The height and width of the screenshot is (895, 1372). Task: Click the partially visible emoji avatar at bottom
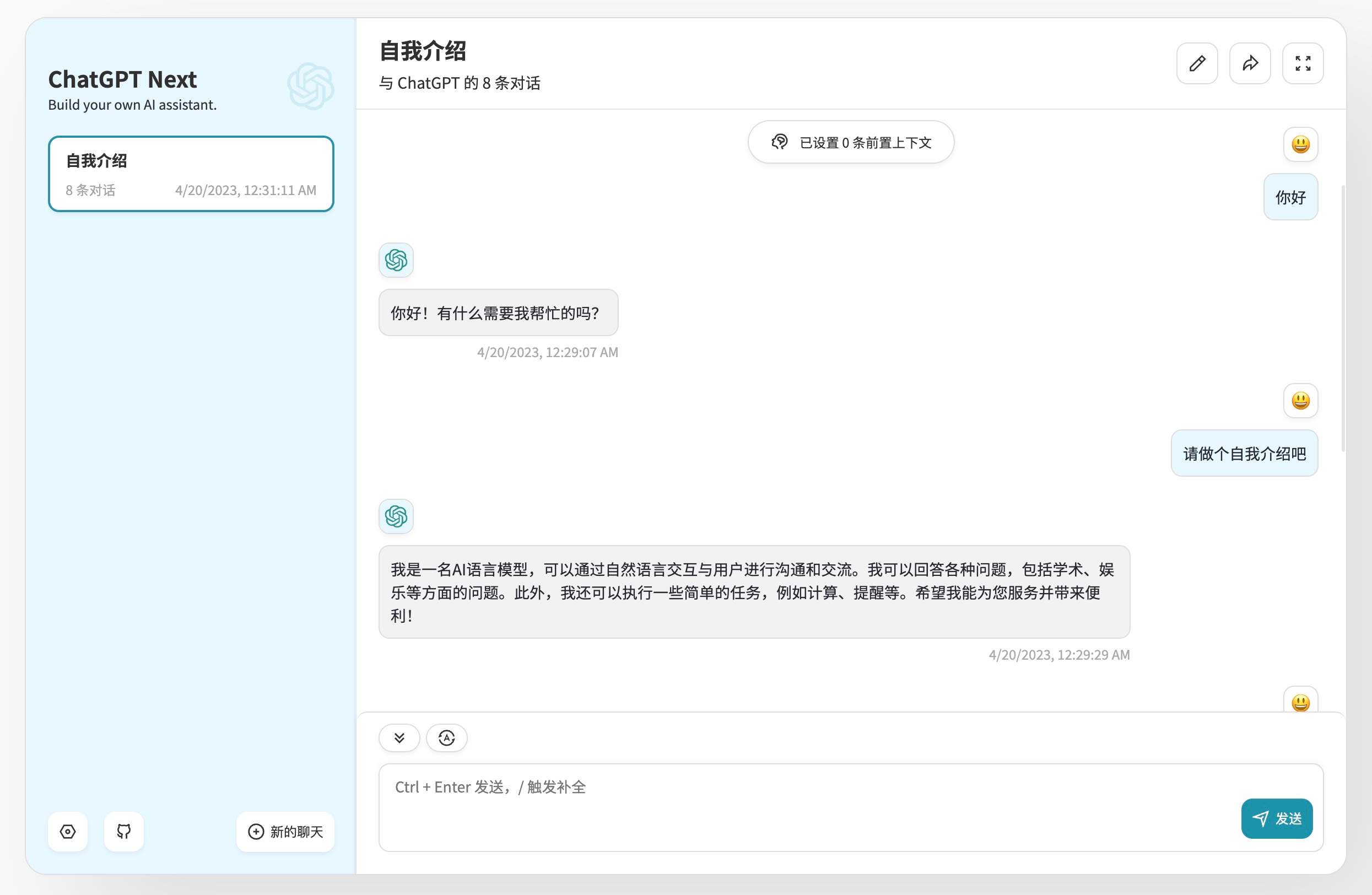(1300, 700)
